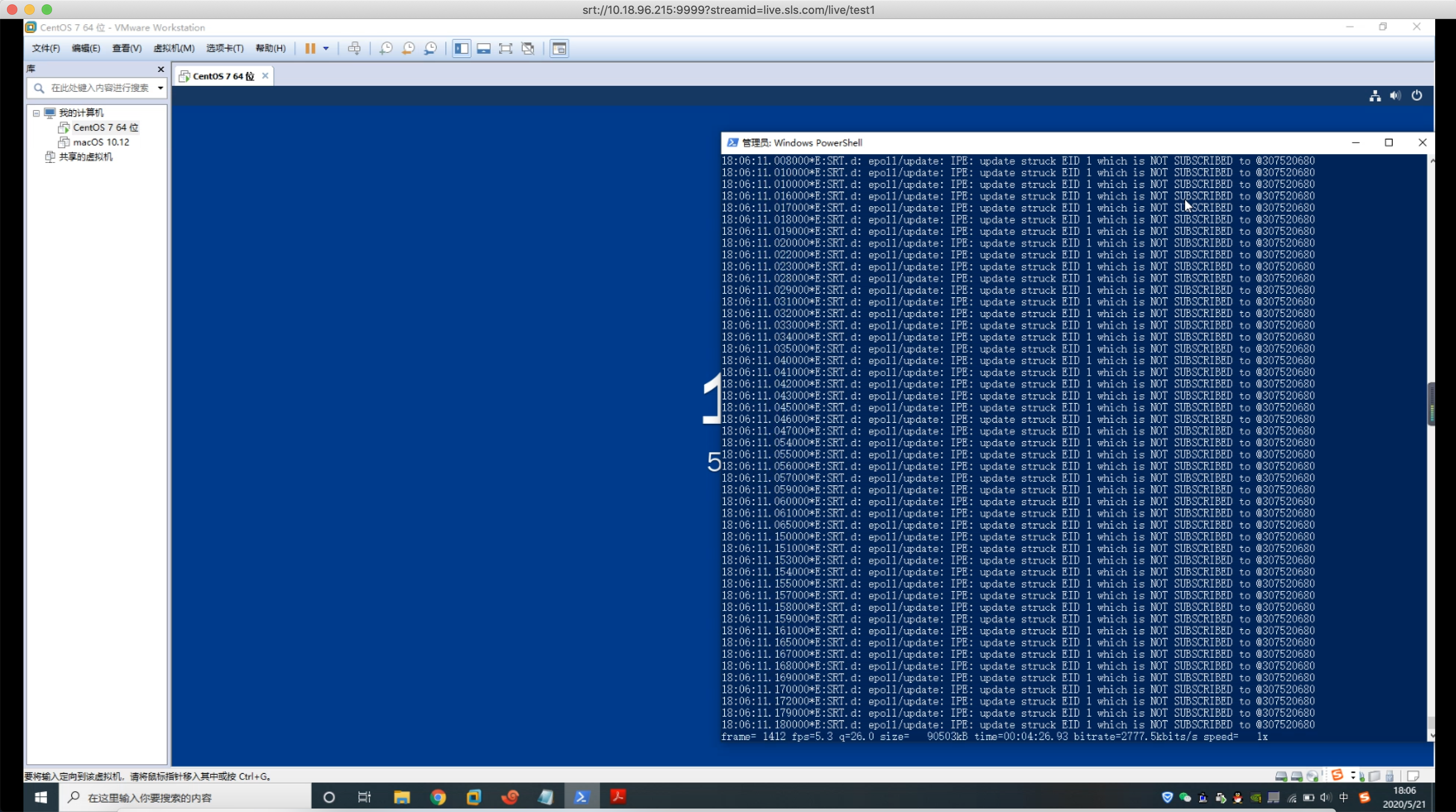
Task: Click the Windows Start button
Action: (40, 797)
